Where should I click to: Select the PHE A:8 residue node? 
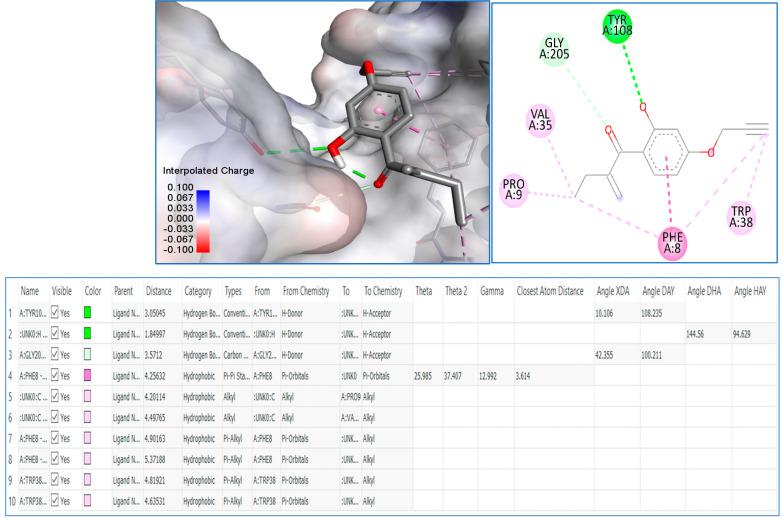tap(672, 243)
